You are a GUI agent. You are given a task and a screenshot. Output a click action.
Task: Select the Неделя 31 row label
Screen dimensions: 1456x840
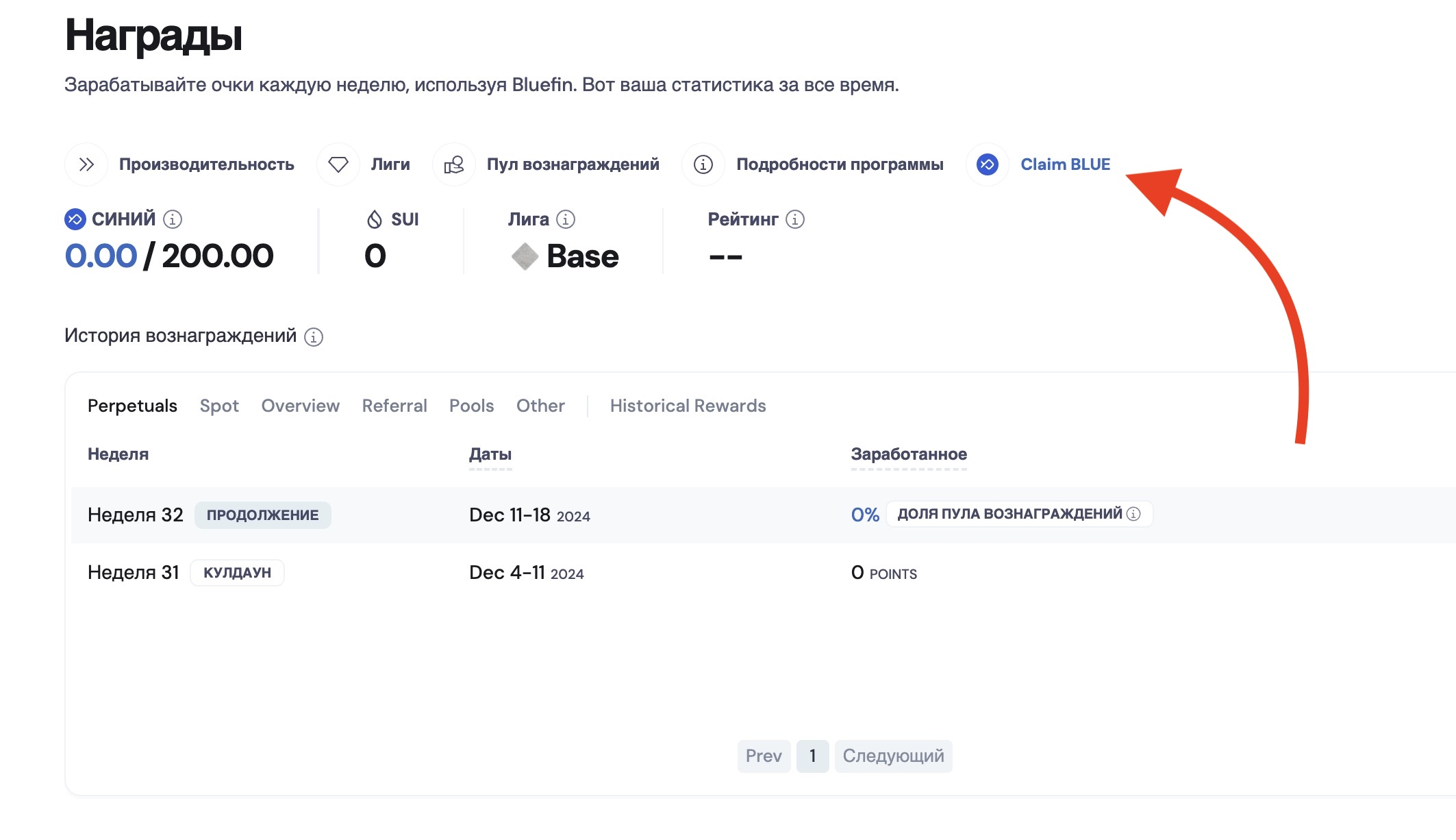(x=134, y=573)
